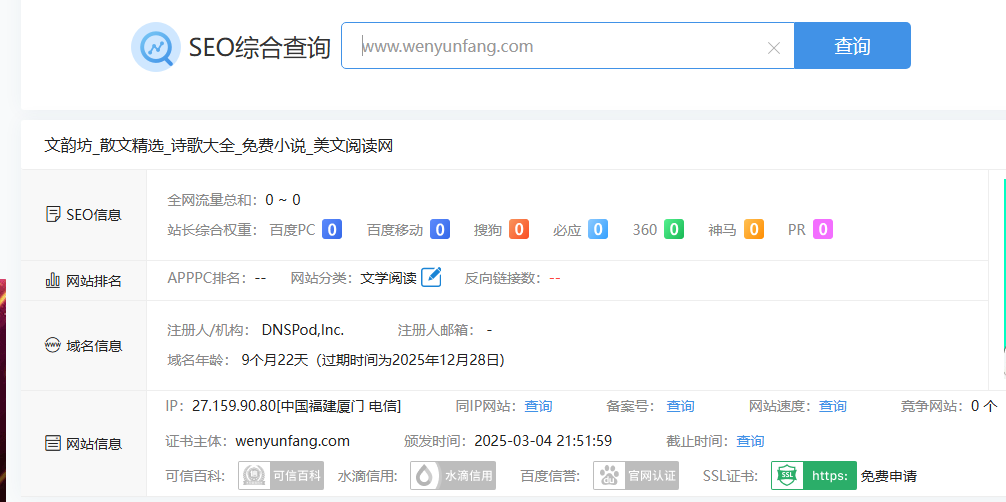The width and height of the screenshot is (1006, 502).
Task: Click the 搜狗 orange weight badge
Action: (518, 230)
